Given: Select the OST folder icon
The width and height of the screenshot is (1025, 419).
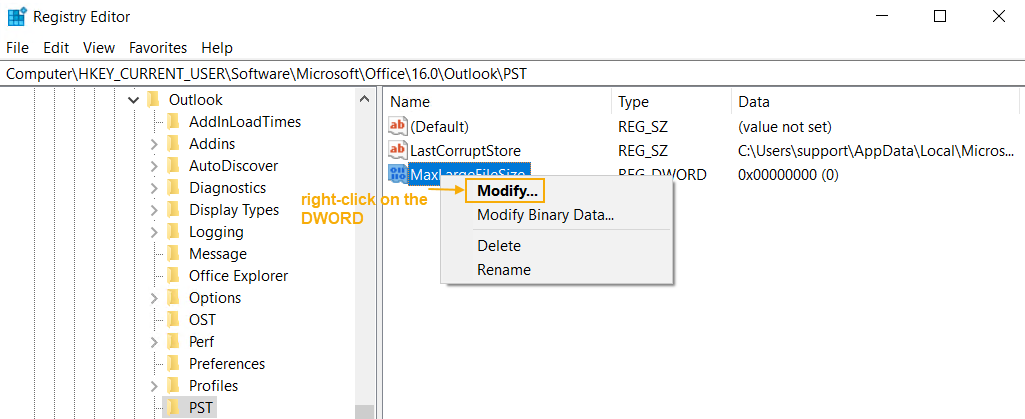Looking at the screenshot, I should (x=173, y=320).
